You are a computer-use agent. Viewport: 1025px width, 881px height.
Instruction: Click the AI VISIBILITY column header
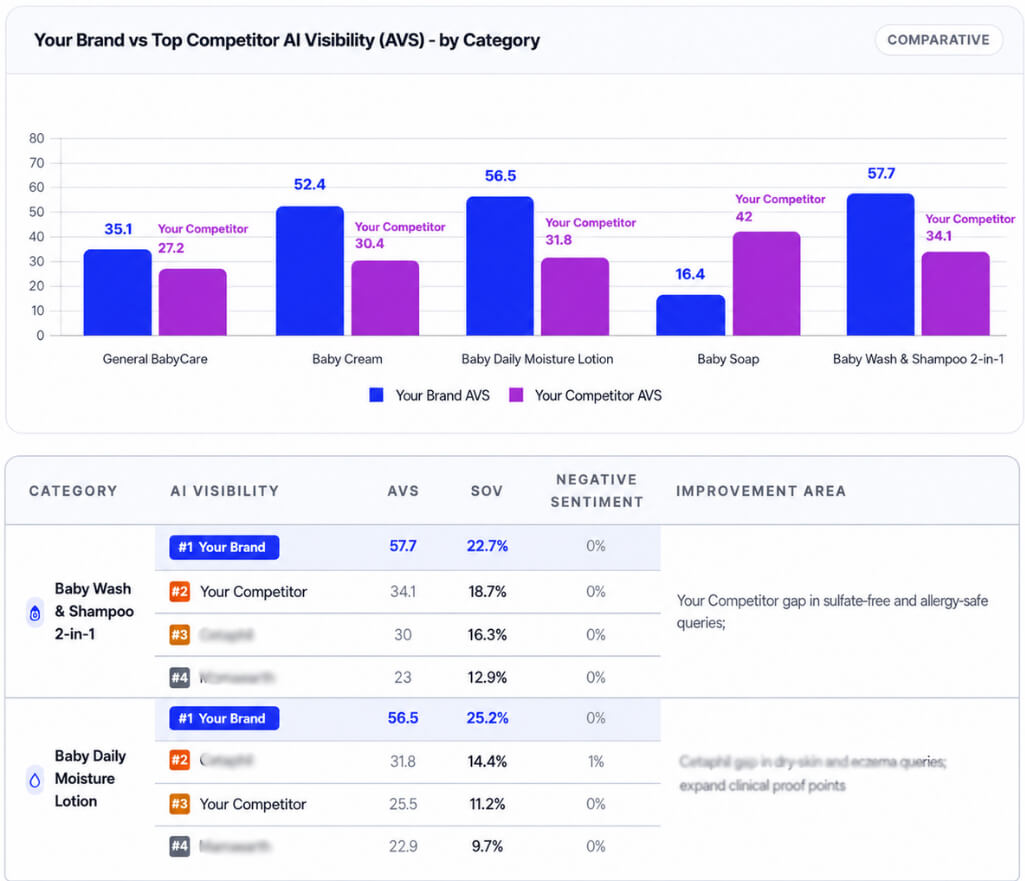[x=225, y=491]
